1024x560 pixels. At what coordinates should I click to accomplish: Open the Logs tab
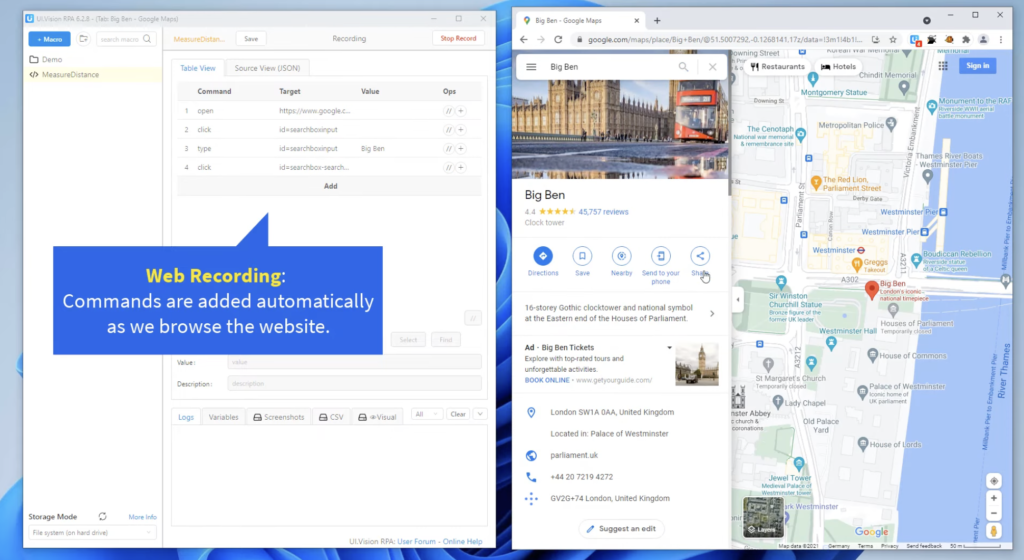(x=186, y=416)
